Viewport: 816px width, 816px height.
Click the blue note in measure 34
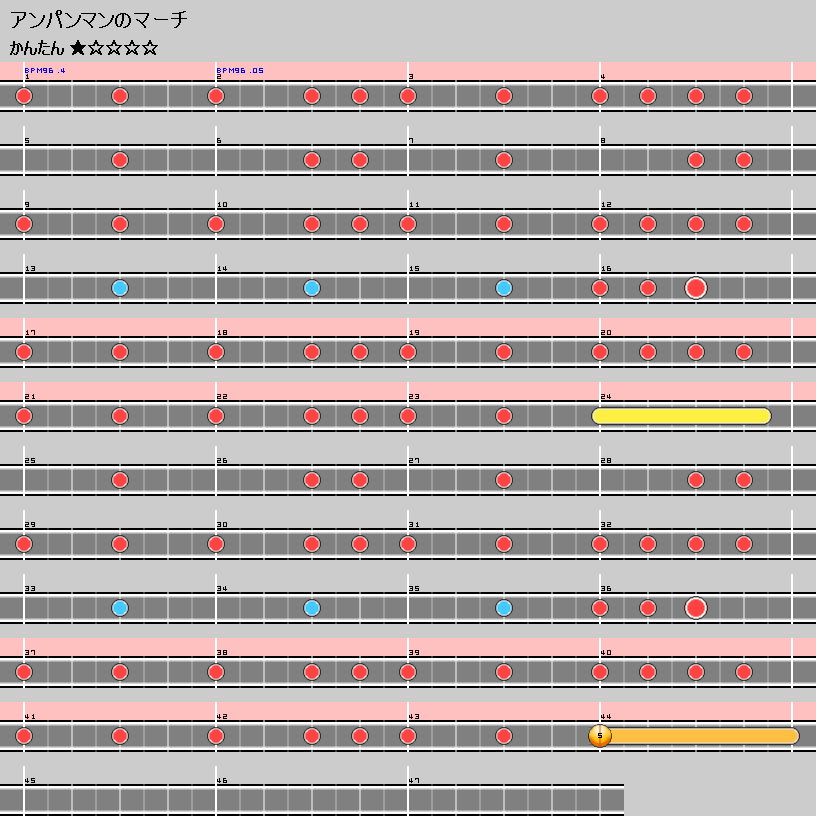(x=312, y=608)
